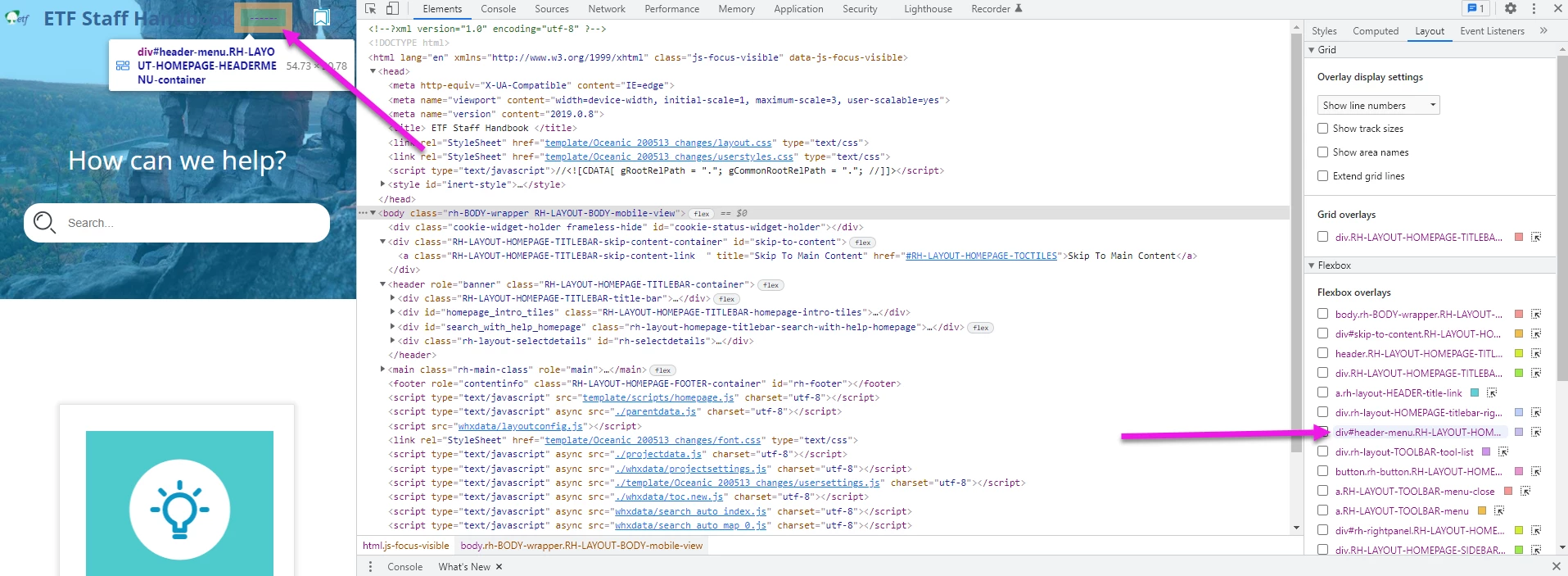Close the bottom drawer panel

(1556, 566)
